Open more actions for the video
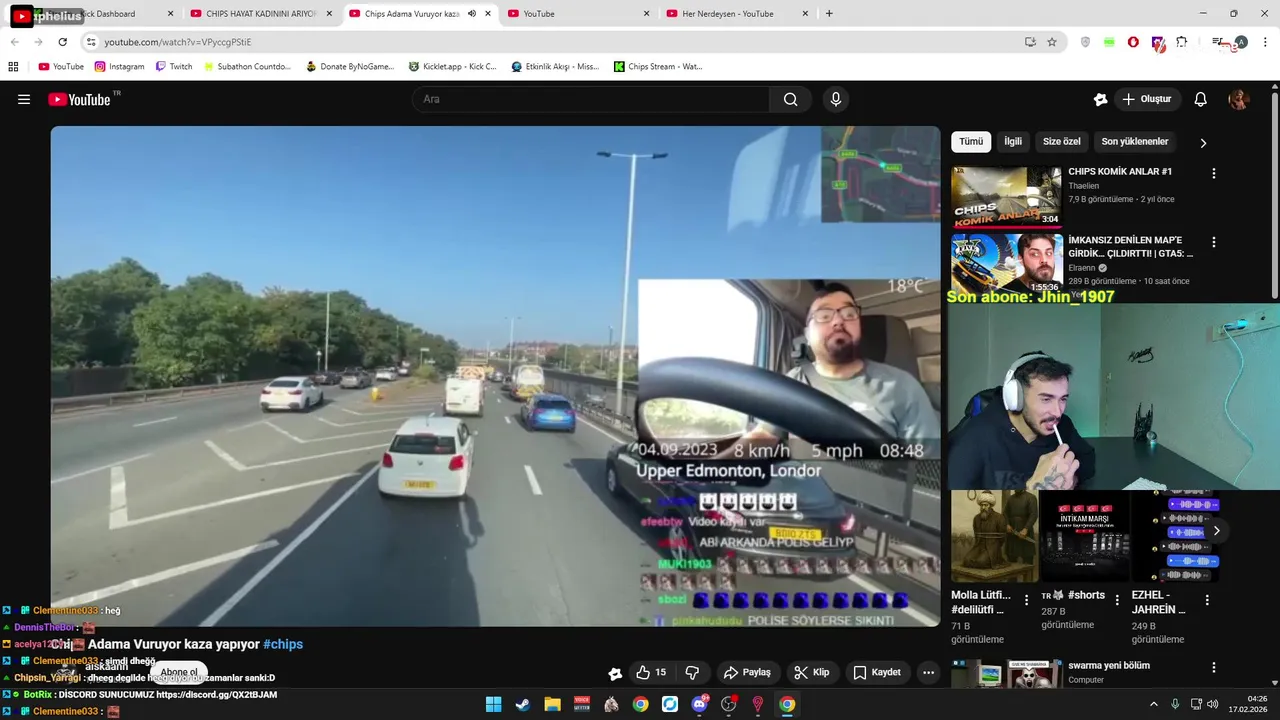This screenshot has height=720, width=1280. pyautogui.click(x=928, y=672)
